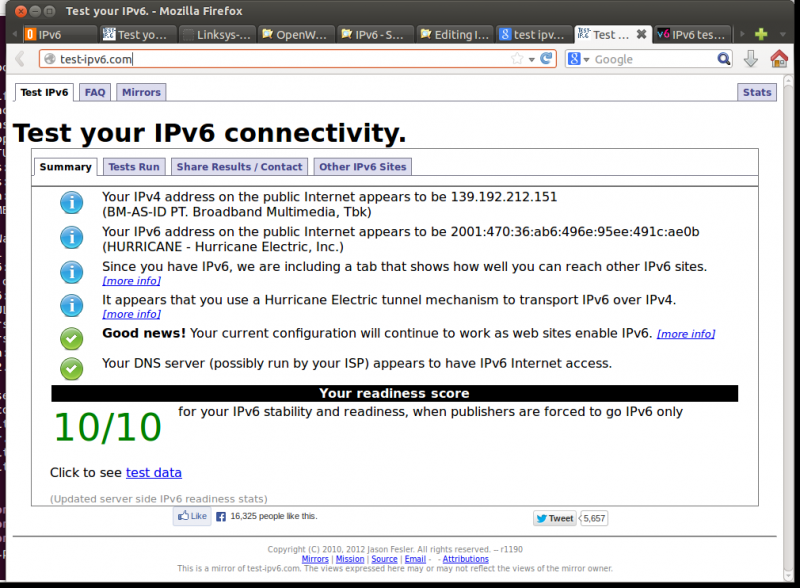Click the back navigation arrow
Image resolution: width=800 pixels, height=588 pixels.
[18, 59]
